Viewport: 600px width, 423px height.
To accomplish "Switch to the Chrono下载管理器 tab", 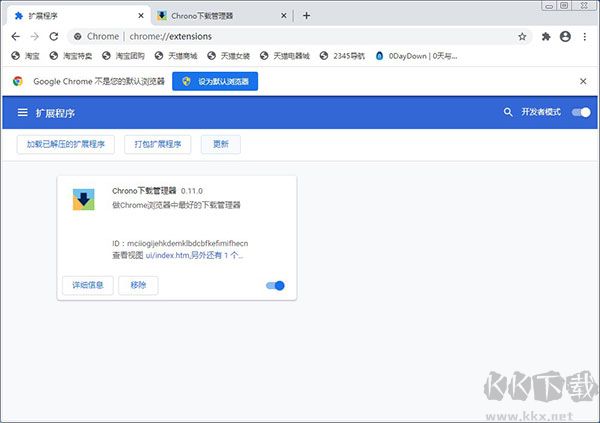I will pyautogui.click(x=215, y=15).
